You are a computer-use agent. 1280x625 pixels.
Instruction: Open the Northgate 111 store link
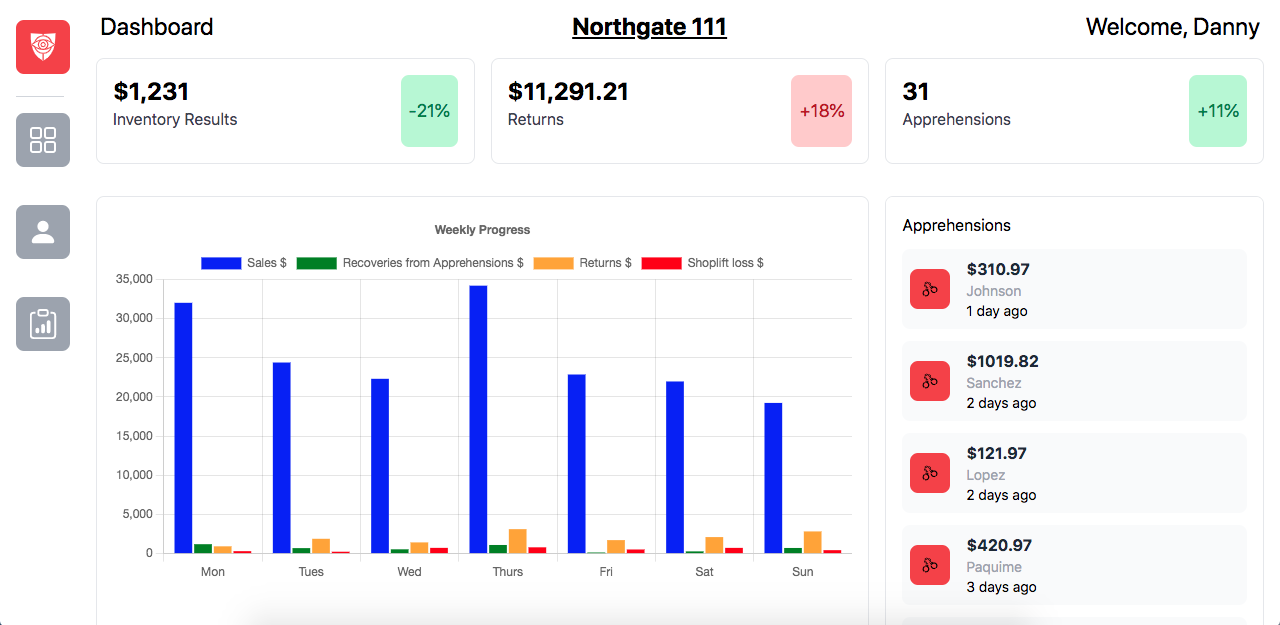(x=649, y=27)
